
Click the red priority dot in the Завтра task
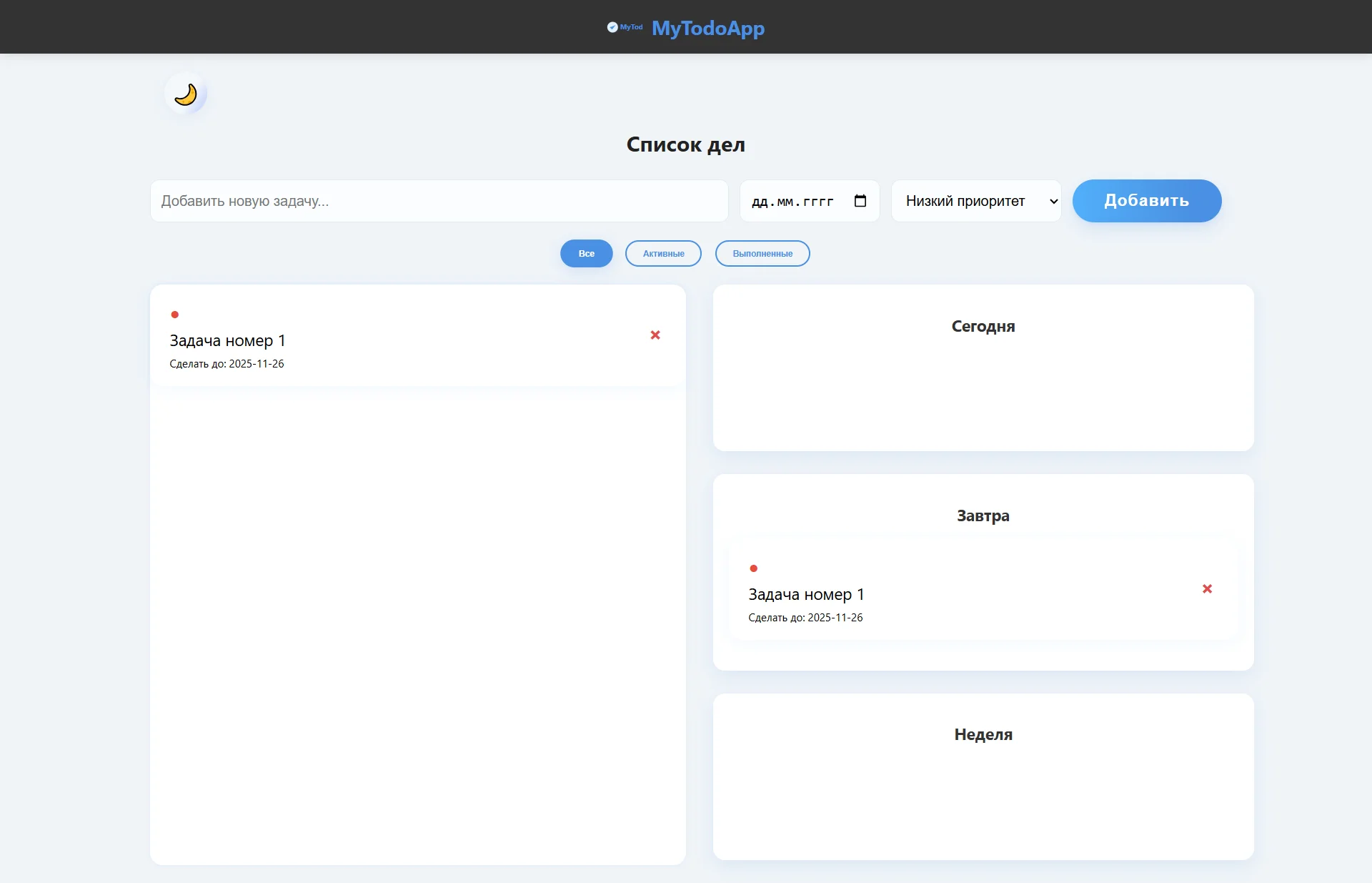754,568
